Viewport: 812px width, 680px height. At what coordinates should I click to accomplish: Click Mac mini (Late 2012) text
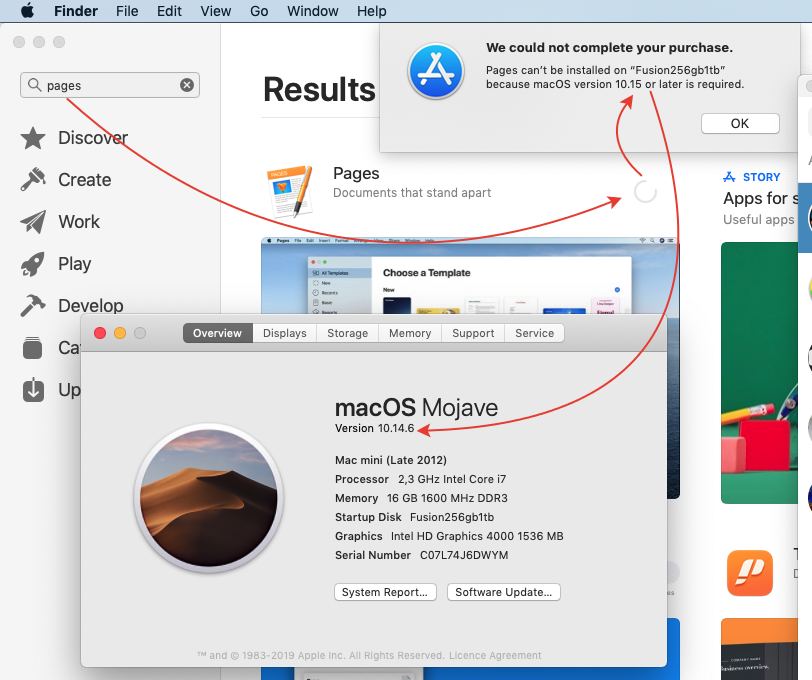click(391, 460)
